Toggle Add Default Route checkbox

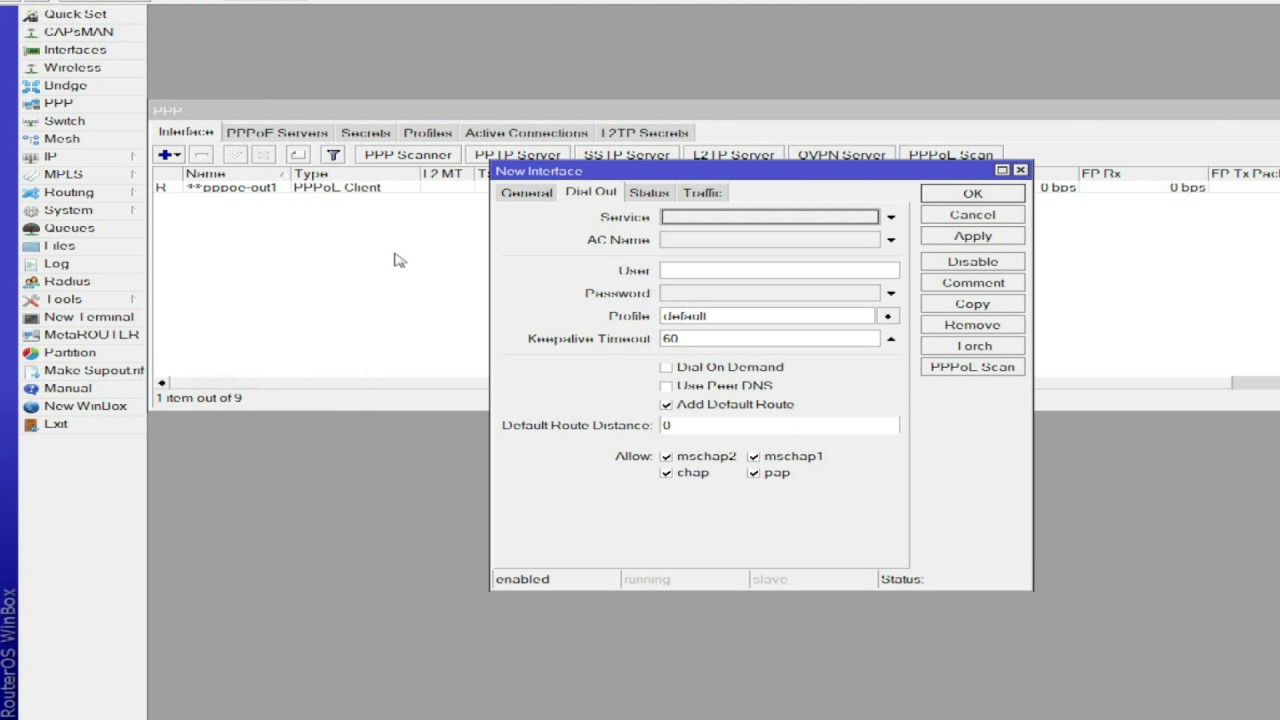point(666,405)
